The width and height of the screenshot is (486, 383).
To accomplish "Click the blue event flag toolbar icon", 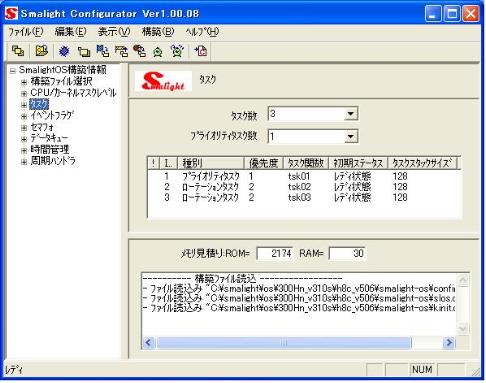I will point(103,51).
